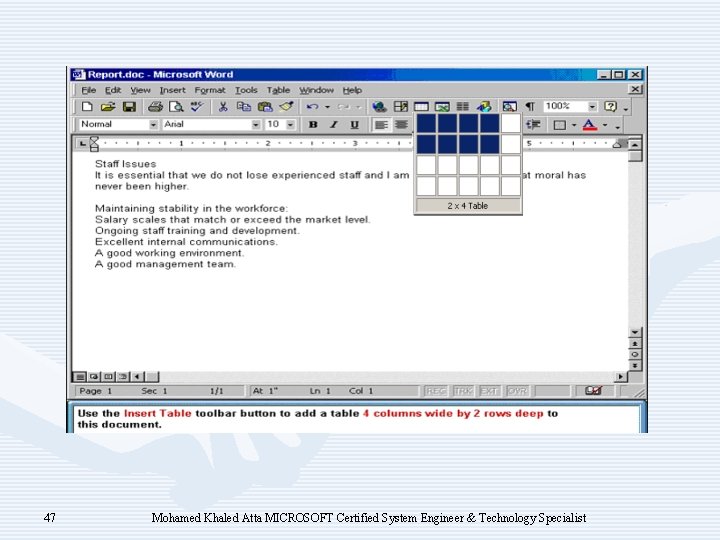Toggle the Drawing toolbar
The height and width of the screenshot is (540, 720).
pos(484,107)
